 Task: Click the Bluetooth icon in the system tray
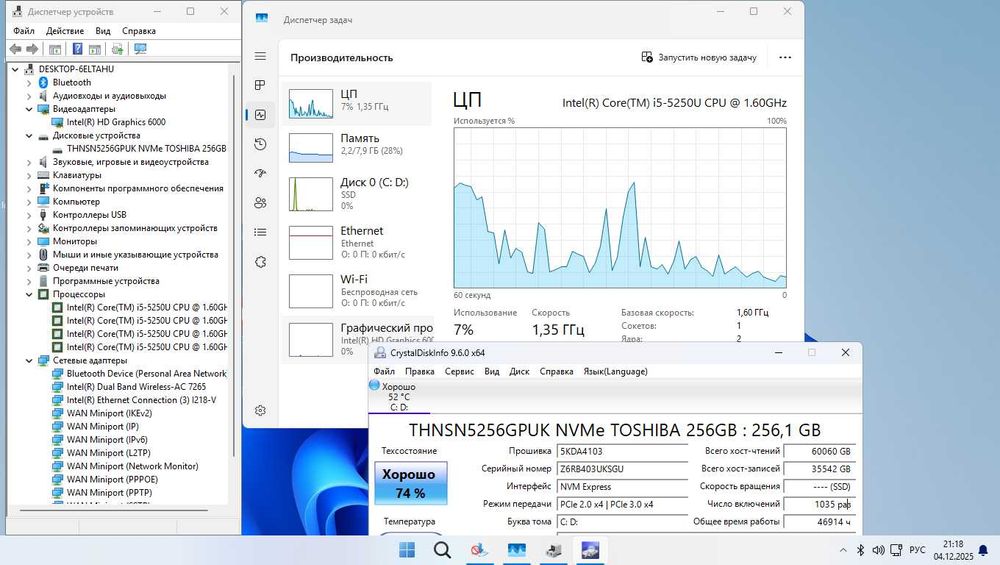860,550
